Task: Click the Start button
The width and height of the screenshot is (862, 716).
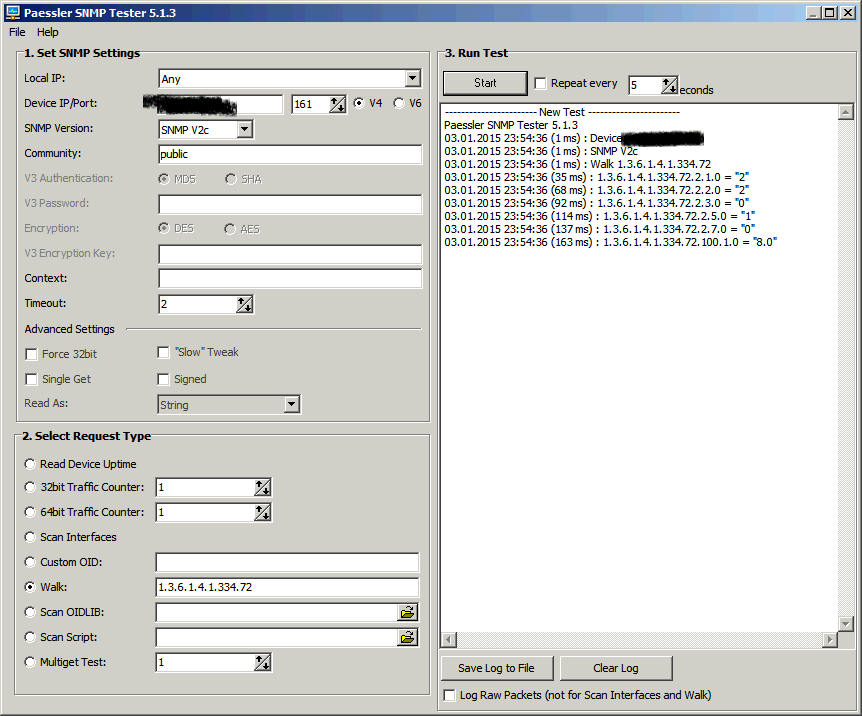Action: (x=485, y=83)
